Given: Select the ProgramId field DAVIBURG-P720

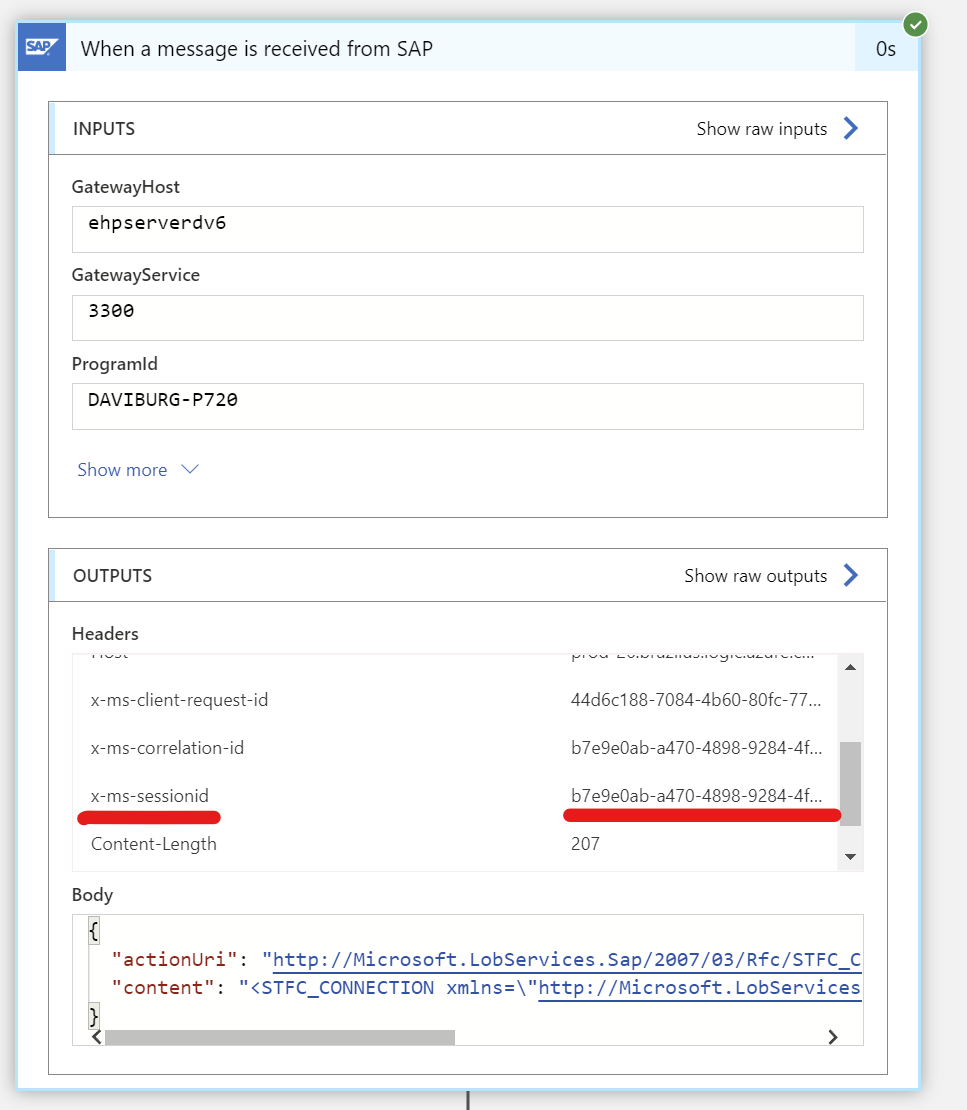Looking at the screenshot, I should pyautogui.click(x=467, y=406).
